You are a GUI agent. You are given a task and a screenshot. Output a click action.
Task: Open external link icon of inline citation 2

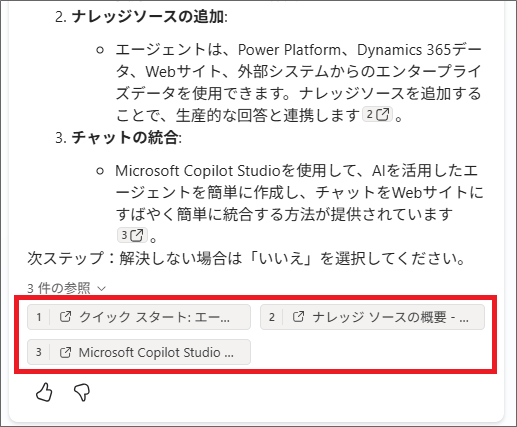coord(383,114)
